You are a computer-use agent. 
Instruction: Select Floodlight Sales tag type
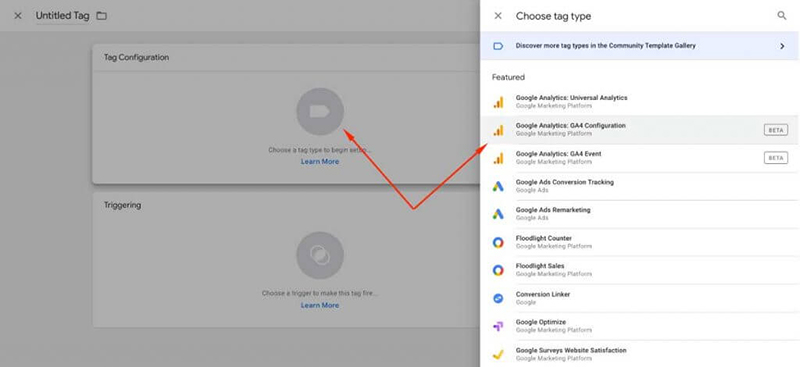(x=640, y=270)
